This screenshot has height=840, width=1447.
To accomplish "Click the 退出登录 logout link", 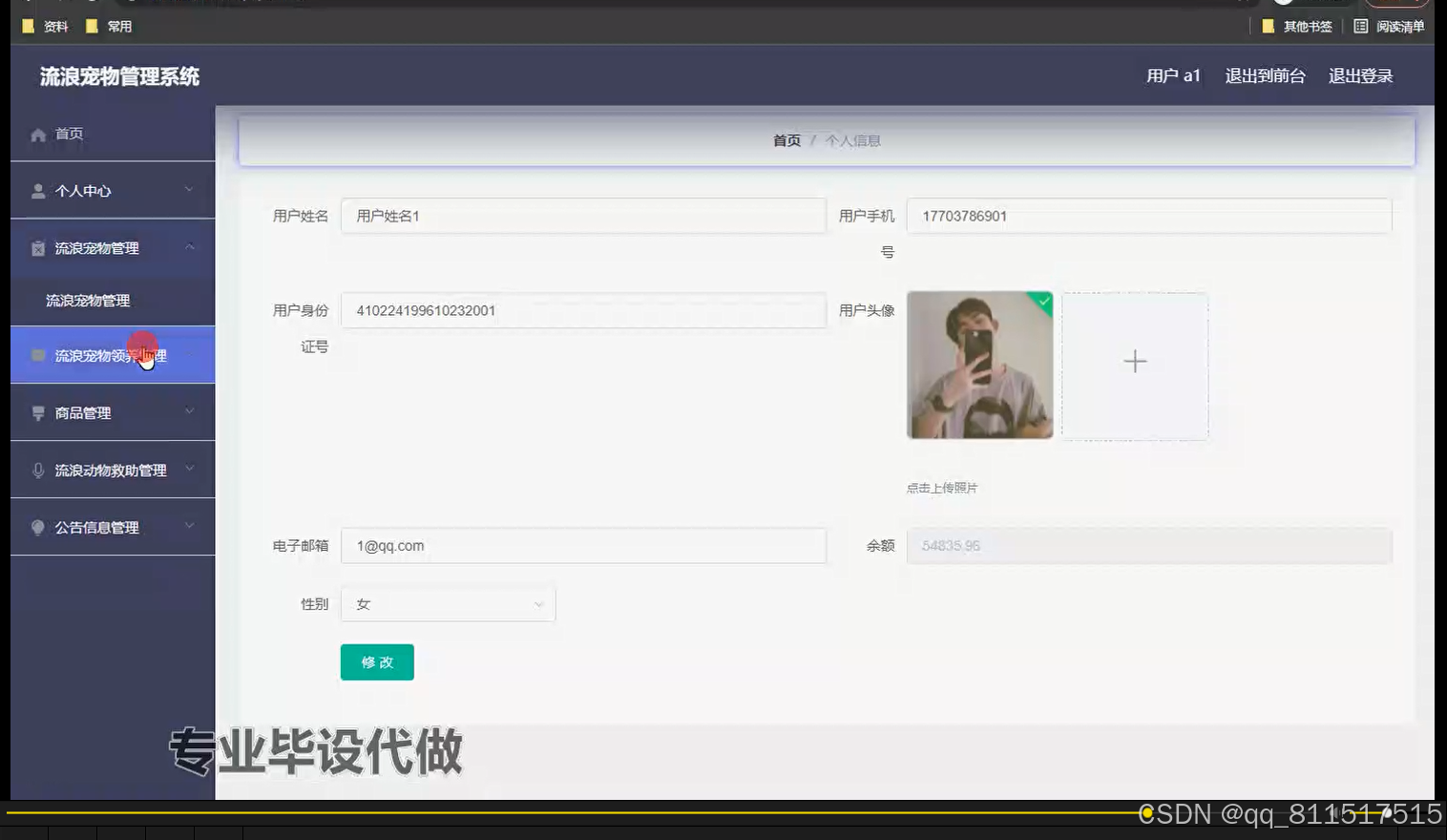I will click(x=1359, y=75).
